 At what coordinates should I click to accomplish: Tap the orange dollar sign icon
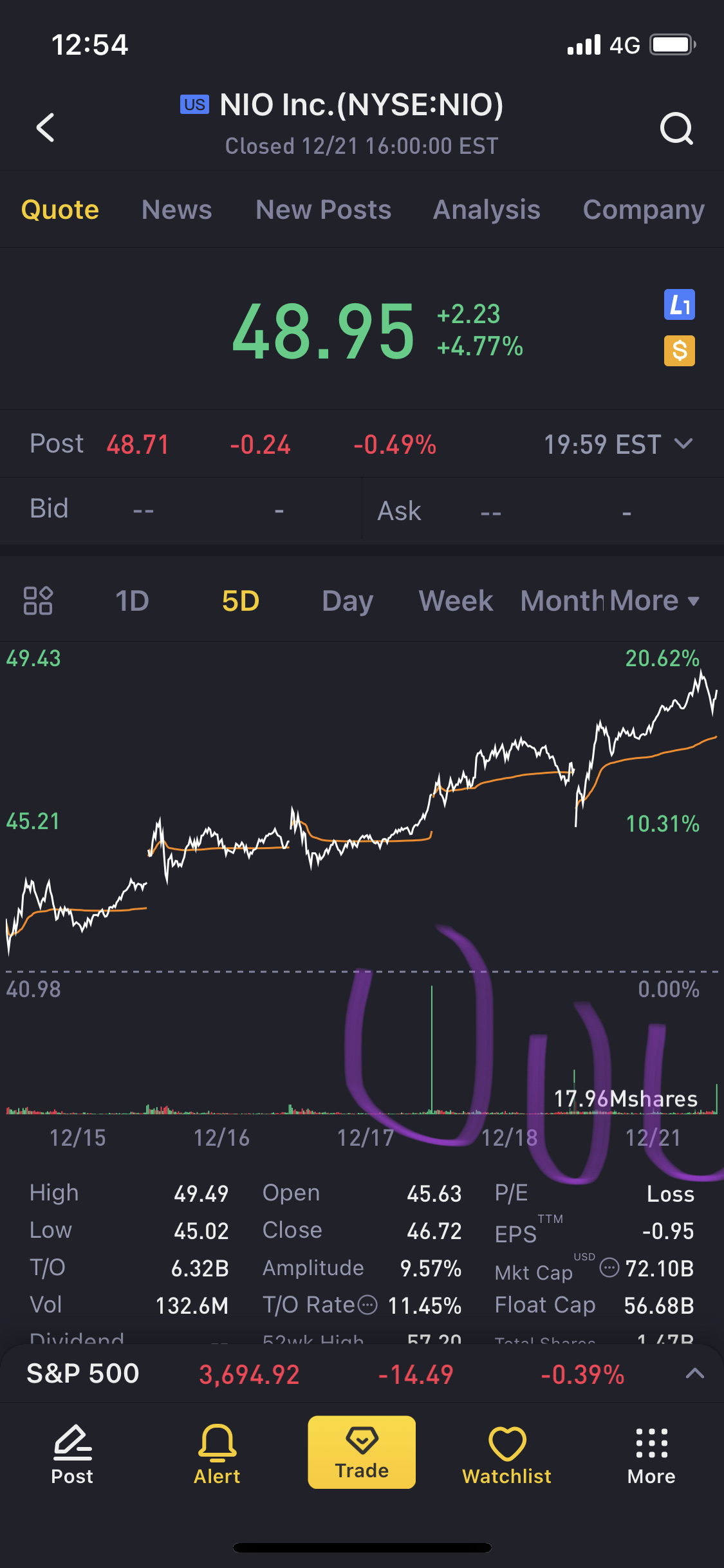point(679,351)
